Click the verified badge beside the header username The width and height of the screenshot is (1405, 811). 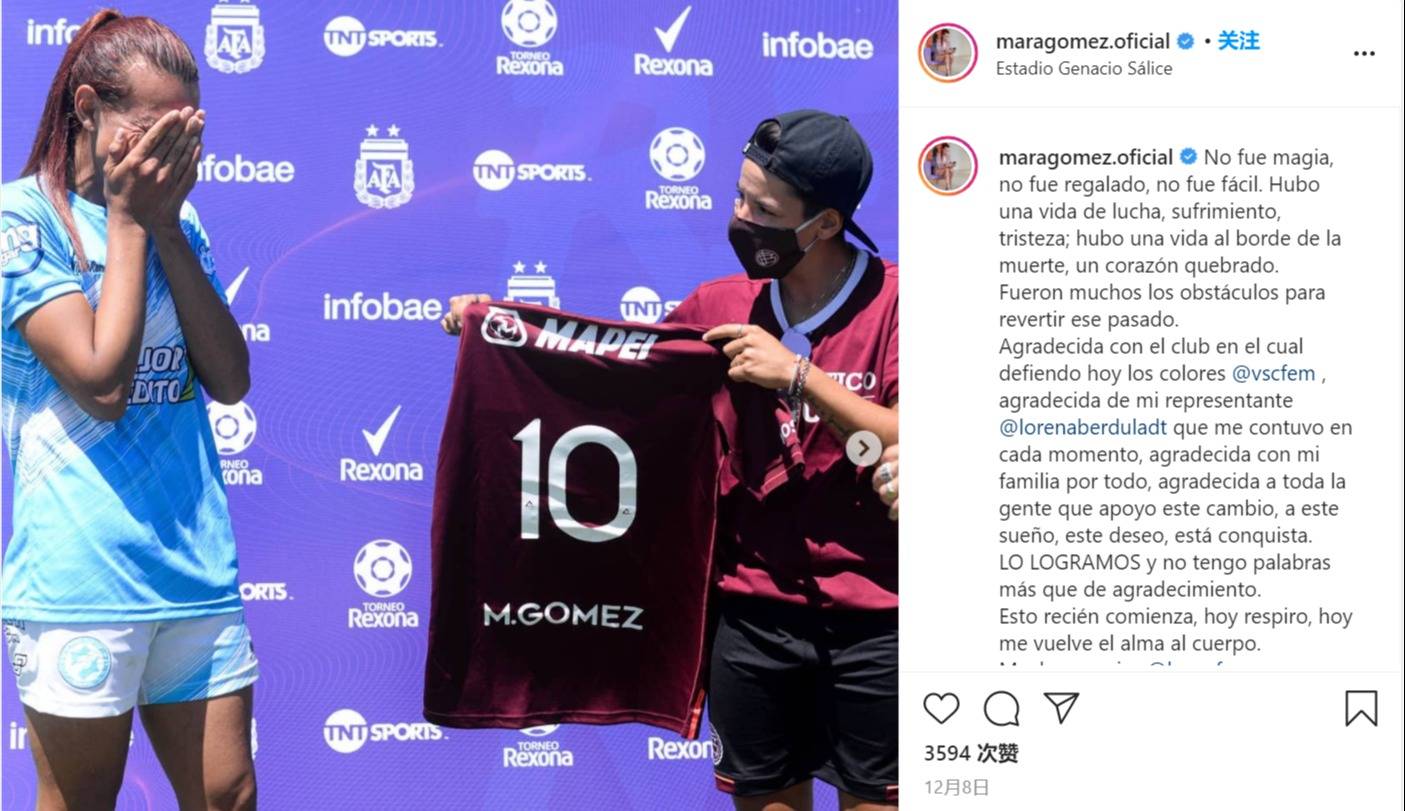tap(1186, 41)
